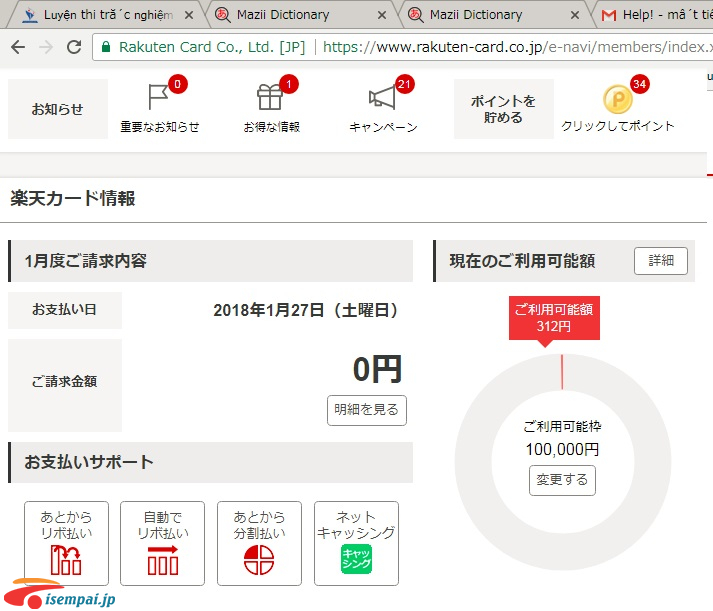Open the お得な情報 gift box icon
Screen dimensions: 713x611
point(270,97)
